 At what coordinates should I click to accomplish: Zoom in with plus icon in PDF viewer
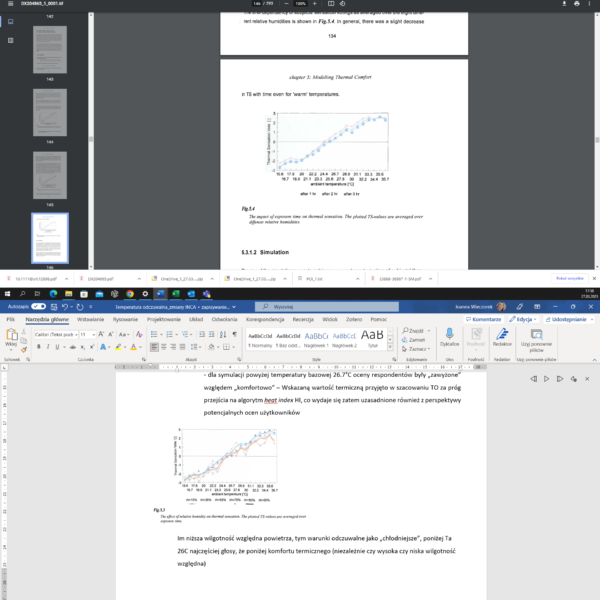click(x=315, y=3)
